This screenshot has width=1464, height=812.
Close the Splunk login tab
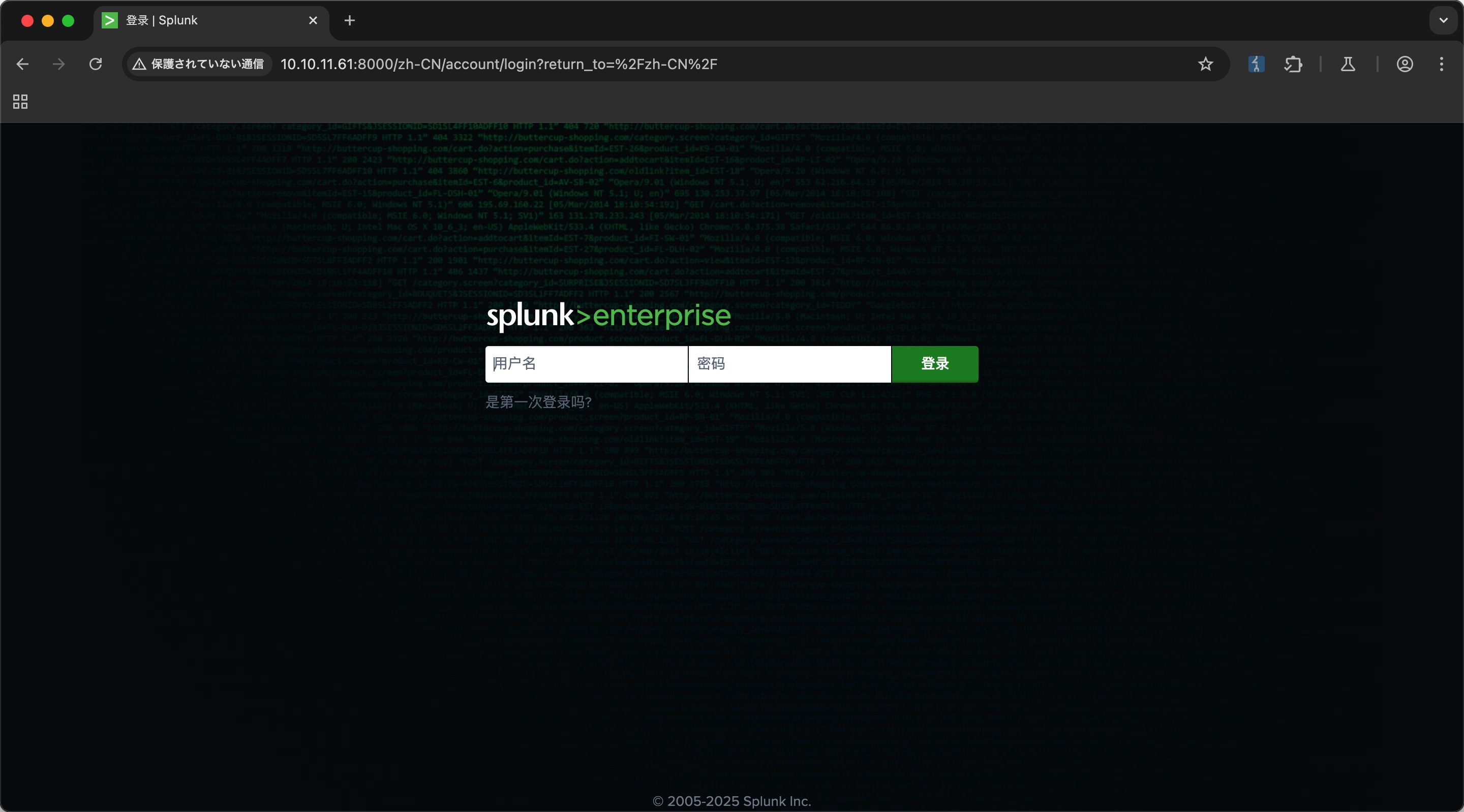tap(313, 20)
